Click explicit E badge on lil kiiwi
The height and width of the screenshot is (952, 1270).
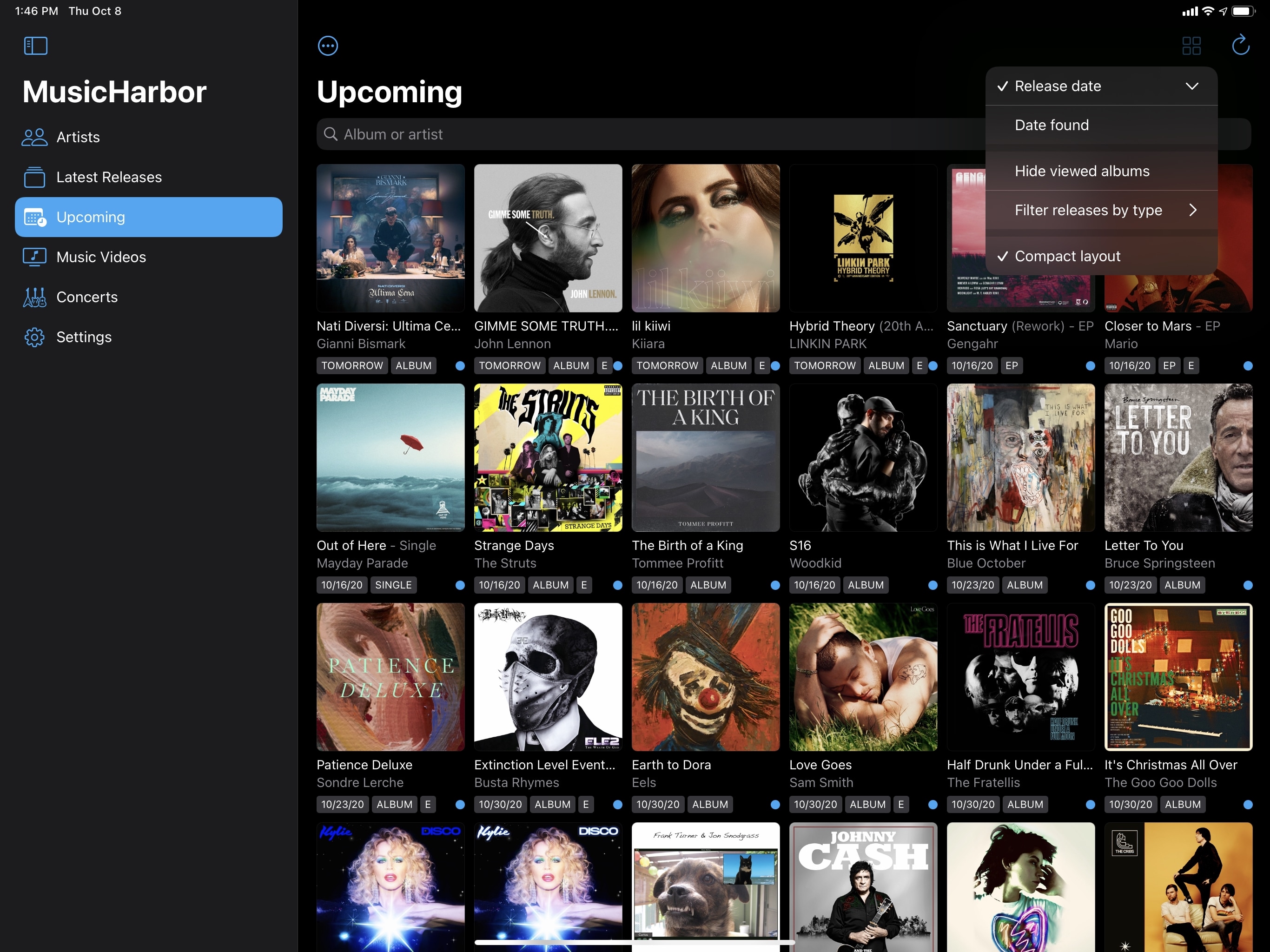762,366
